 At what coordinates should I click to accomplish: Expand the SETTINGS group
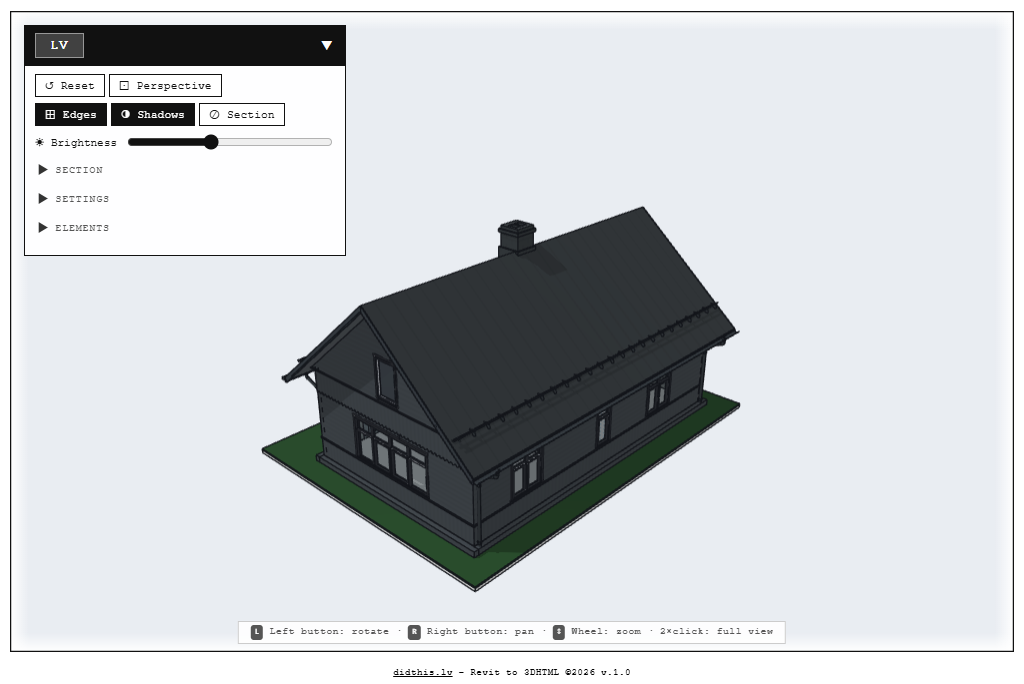click(74, 199)
